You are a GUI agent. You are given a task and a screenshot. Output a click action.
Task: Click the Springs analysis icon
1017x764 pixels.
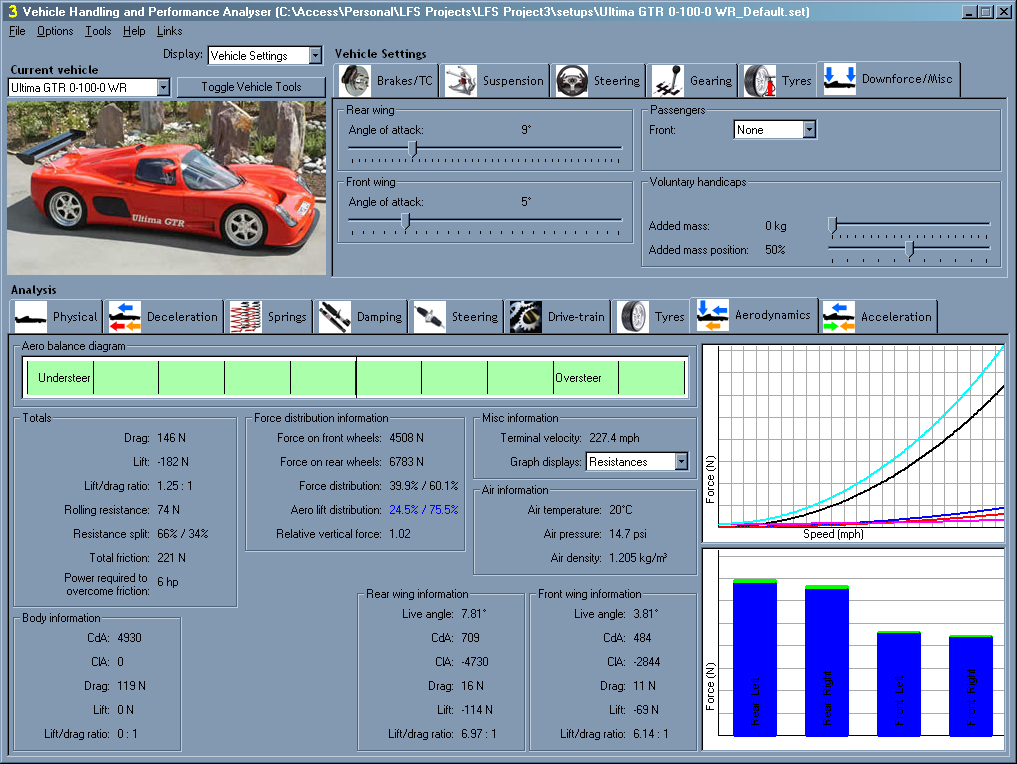246,317
